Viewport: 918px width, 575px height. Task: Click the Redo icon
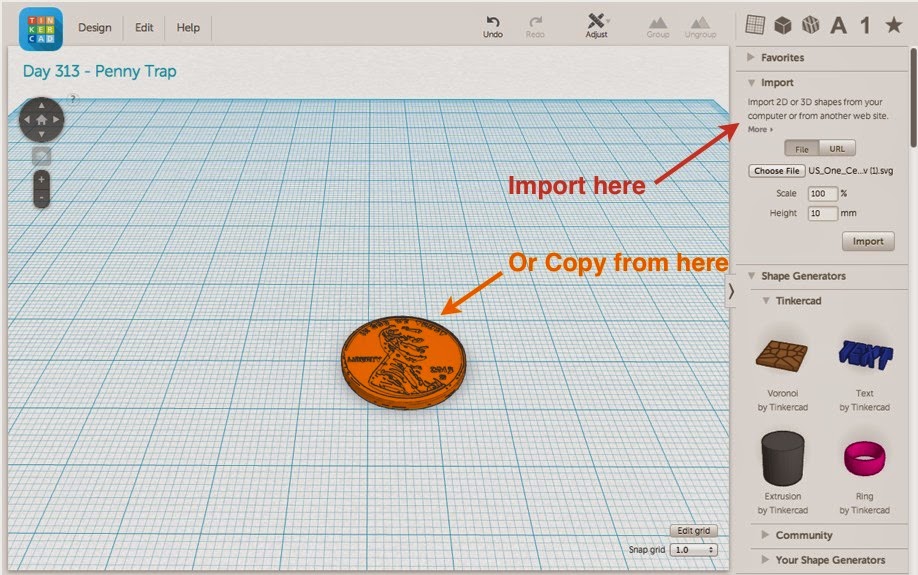point(535,27)
